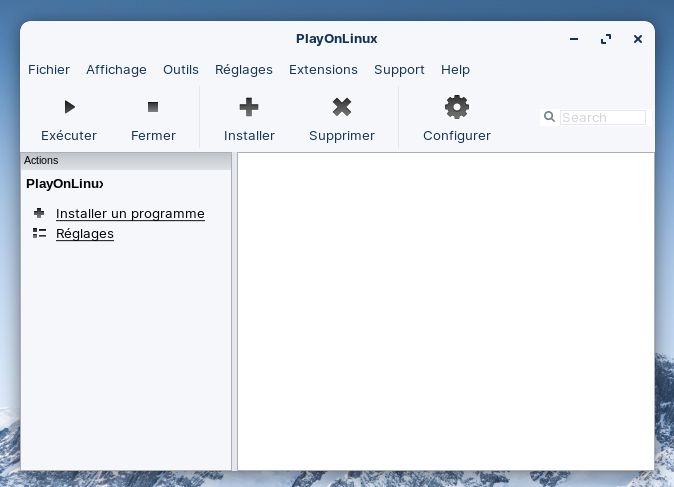Maximize the PlayOnLinux window
The width and height of the screenshot is (674, 487).
[x=606, y=39]
